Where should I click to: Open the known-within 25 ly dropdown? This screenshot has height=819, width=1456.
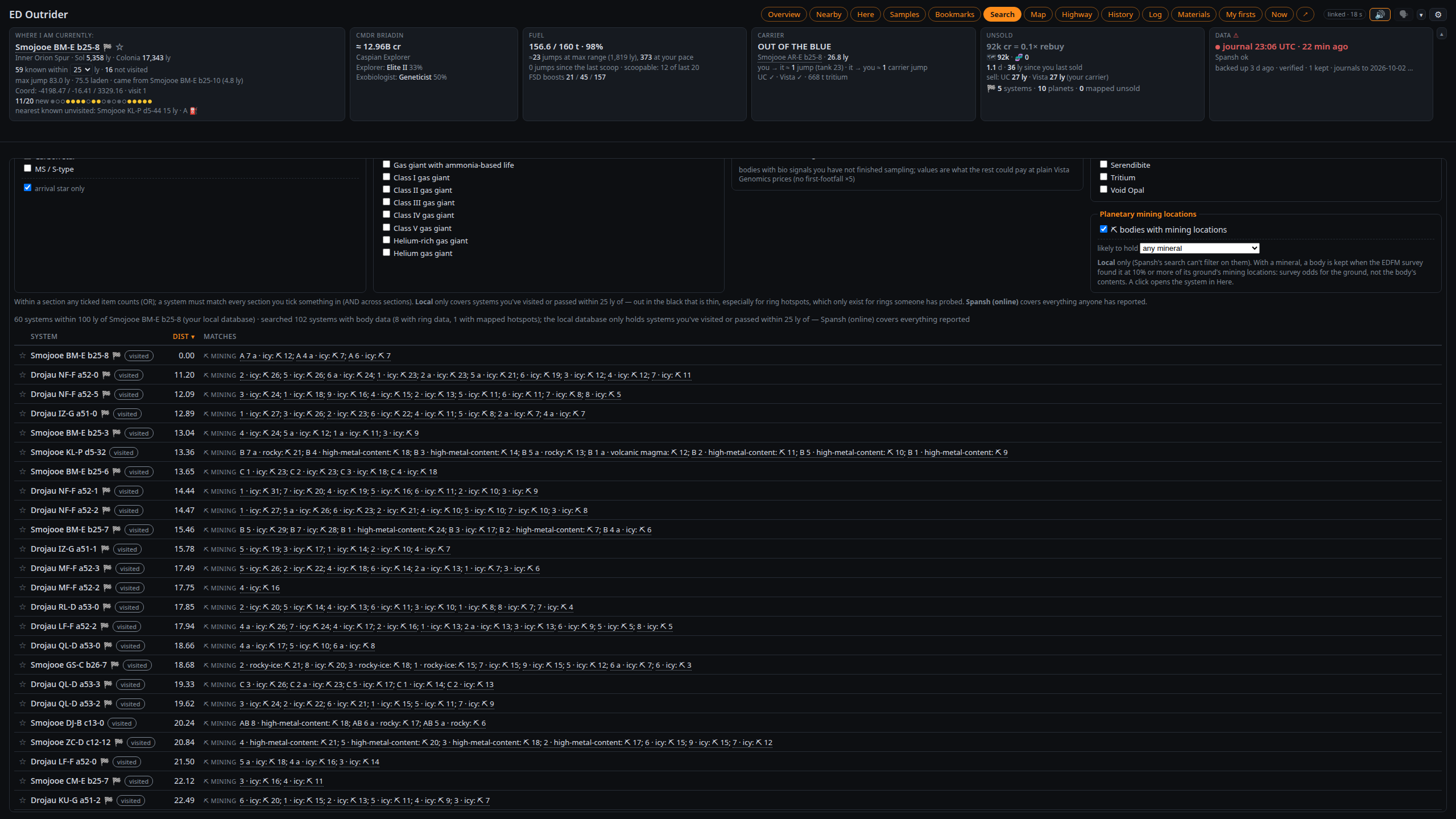point(81,70)
